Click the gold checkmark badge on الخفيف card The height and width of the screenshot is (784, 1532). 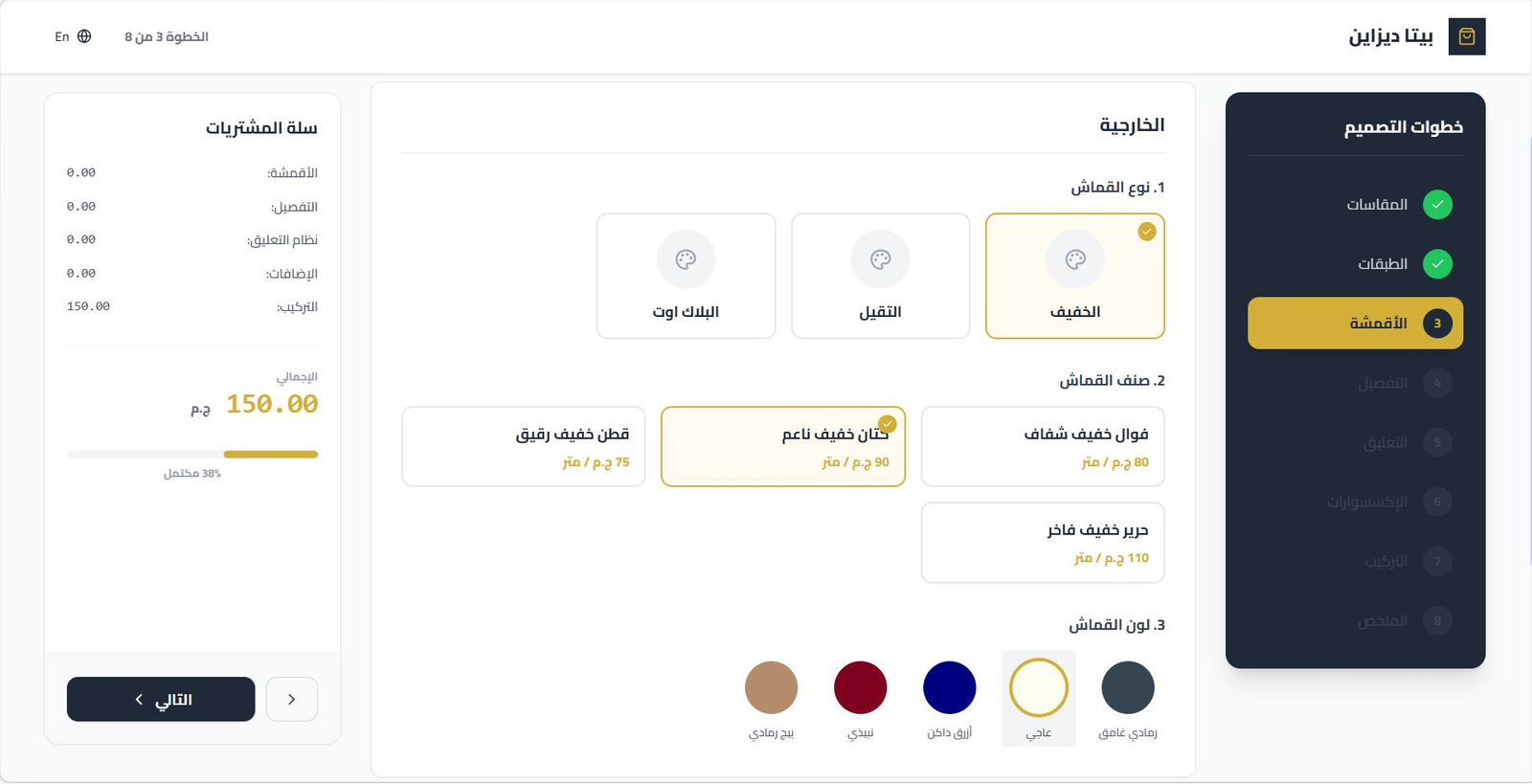1146,231
